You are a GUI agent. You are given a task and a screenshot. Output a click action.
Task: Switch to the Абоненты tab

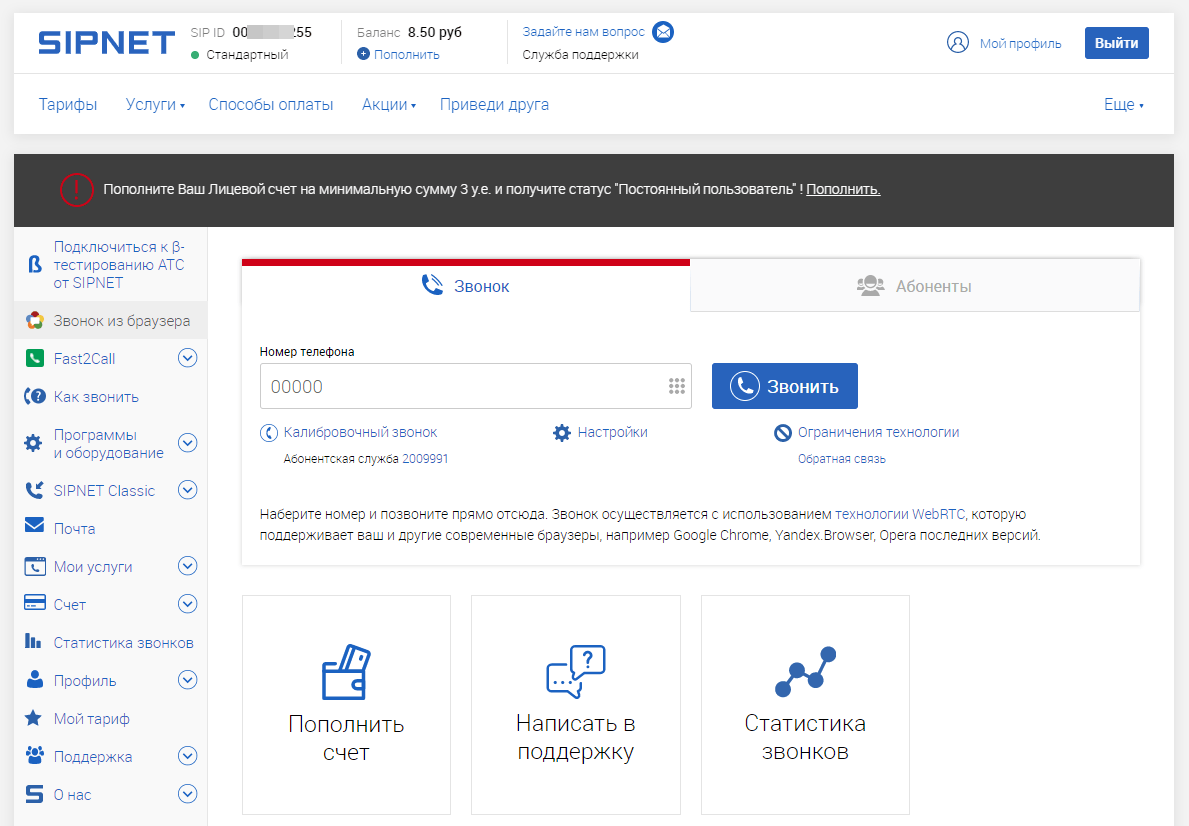pyautogui.click(x=914, y=286)
